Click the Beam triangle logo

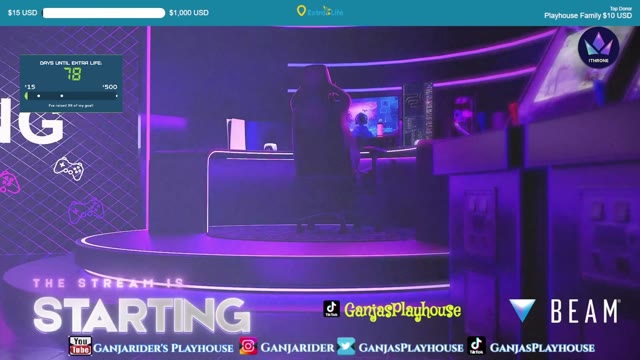point(522,310)
